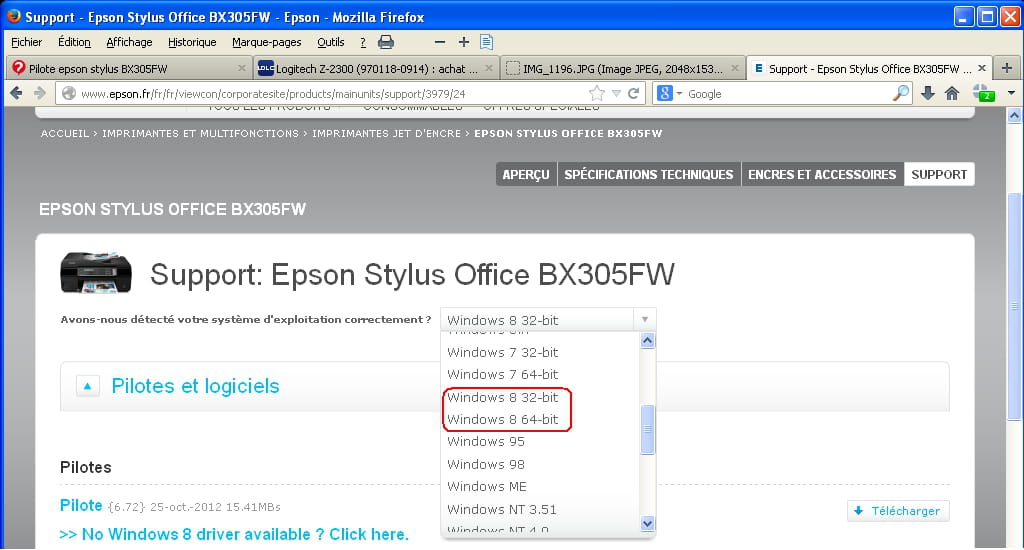Click IMPRIMANTES JET D'ENCRE breadcrumb
This screenshot has height=550, width=1024.
click(x=387, y=133)
